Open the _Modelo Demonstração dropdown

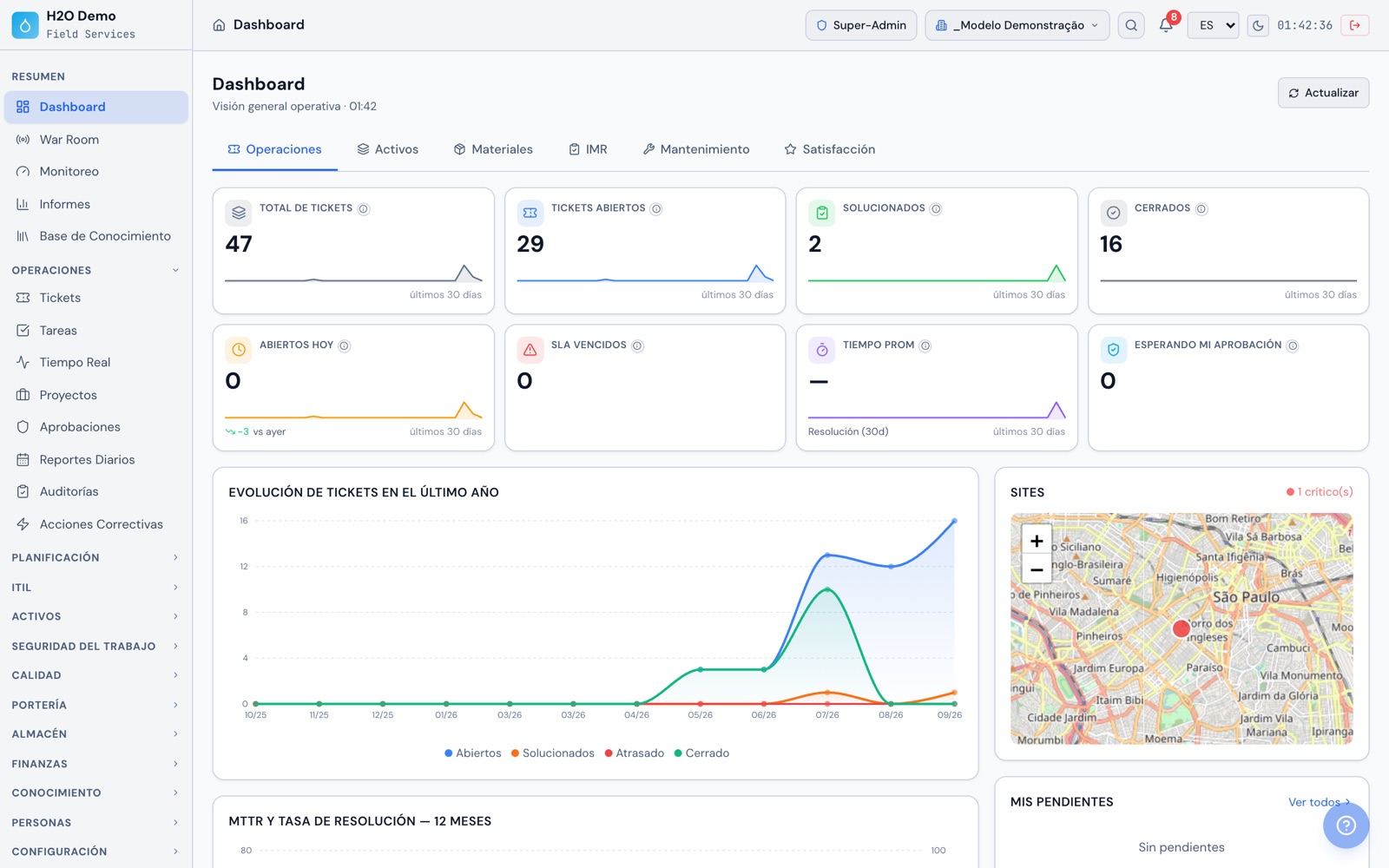[1017, 25]
